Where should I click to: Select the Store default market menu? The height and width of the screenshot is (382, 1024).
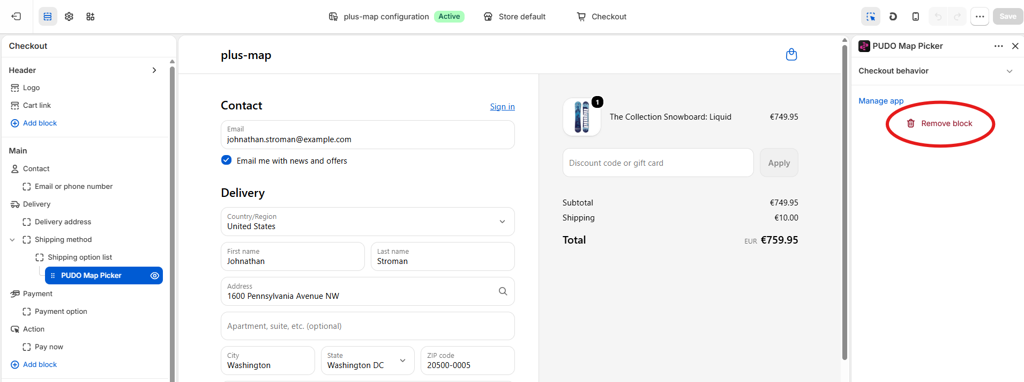click(x=515, y=16)
